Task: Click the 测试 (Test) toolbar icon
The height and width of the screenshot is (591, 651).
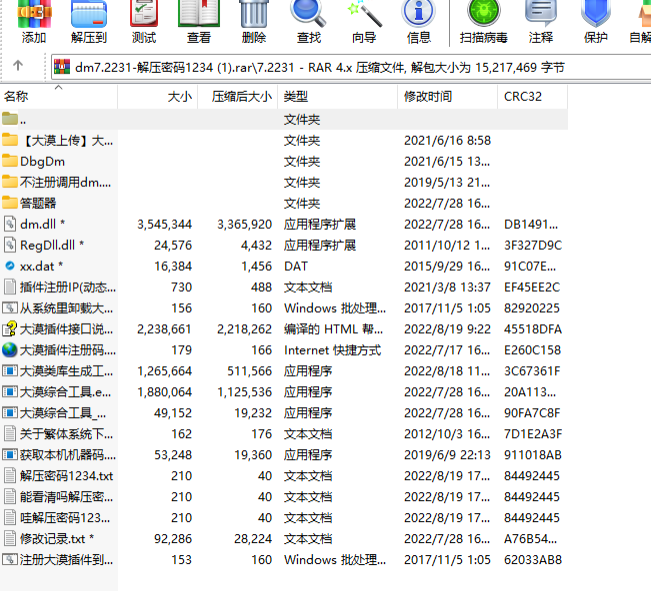Action: [144, 13]
